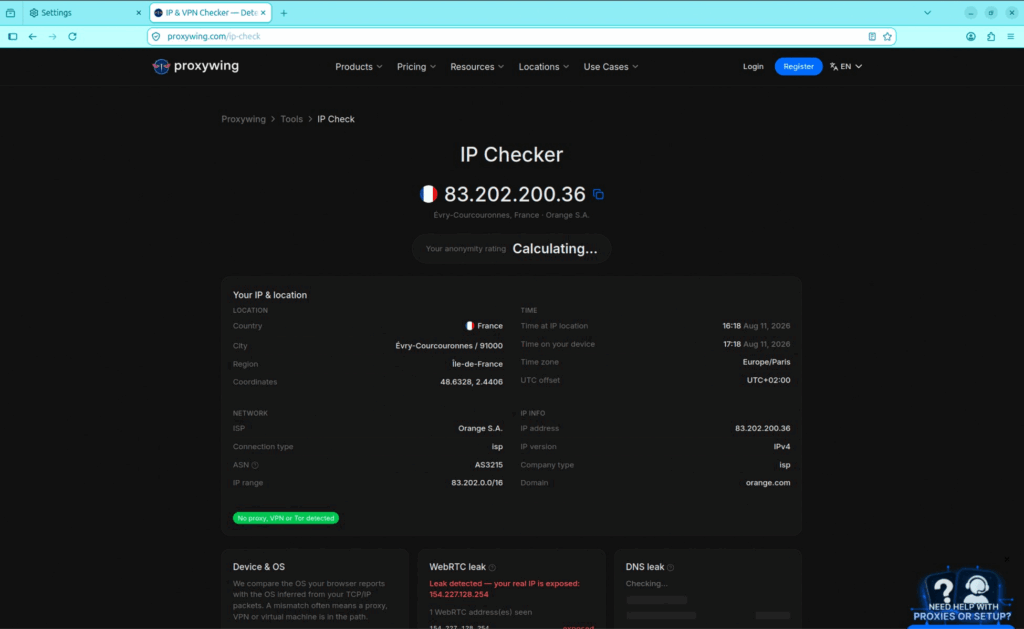Image resolution: width=1024 pixels, height=629 pixels.
Task: Click the ASN info icon
Action: tap(255, 465)
